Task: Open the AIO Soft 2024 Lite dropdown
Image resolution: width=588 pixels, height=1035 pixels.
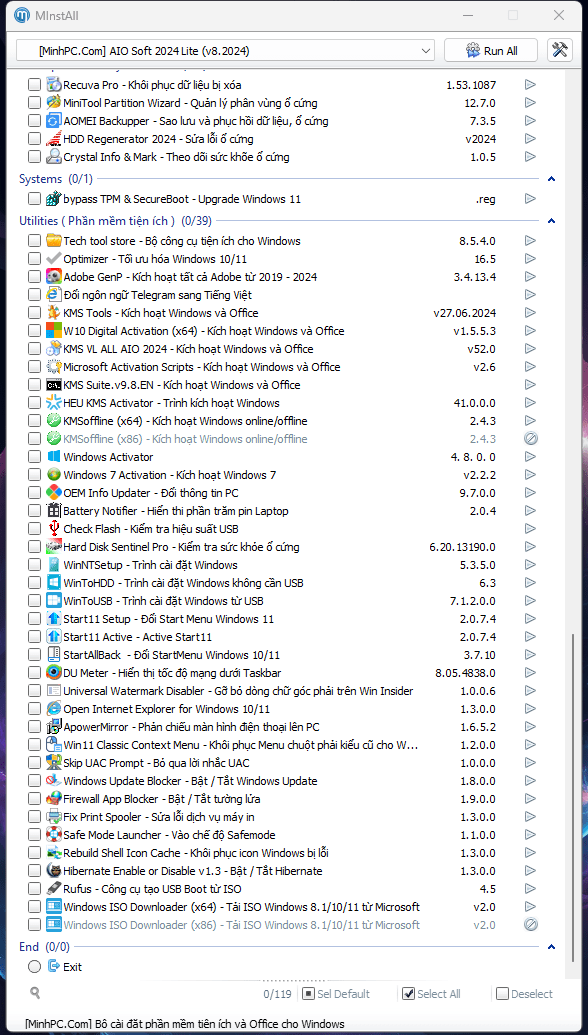Action: [x=225, y=51]
